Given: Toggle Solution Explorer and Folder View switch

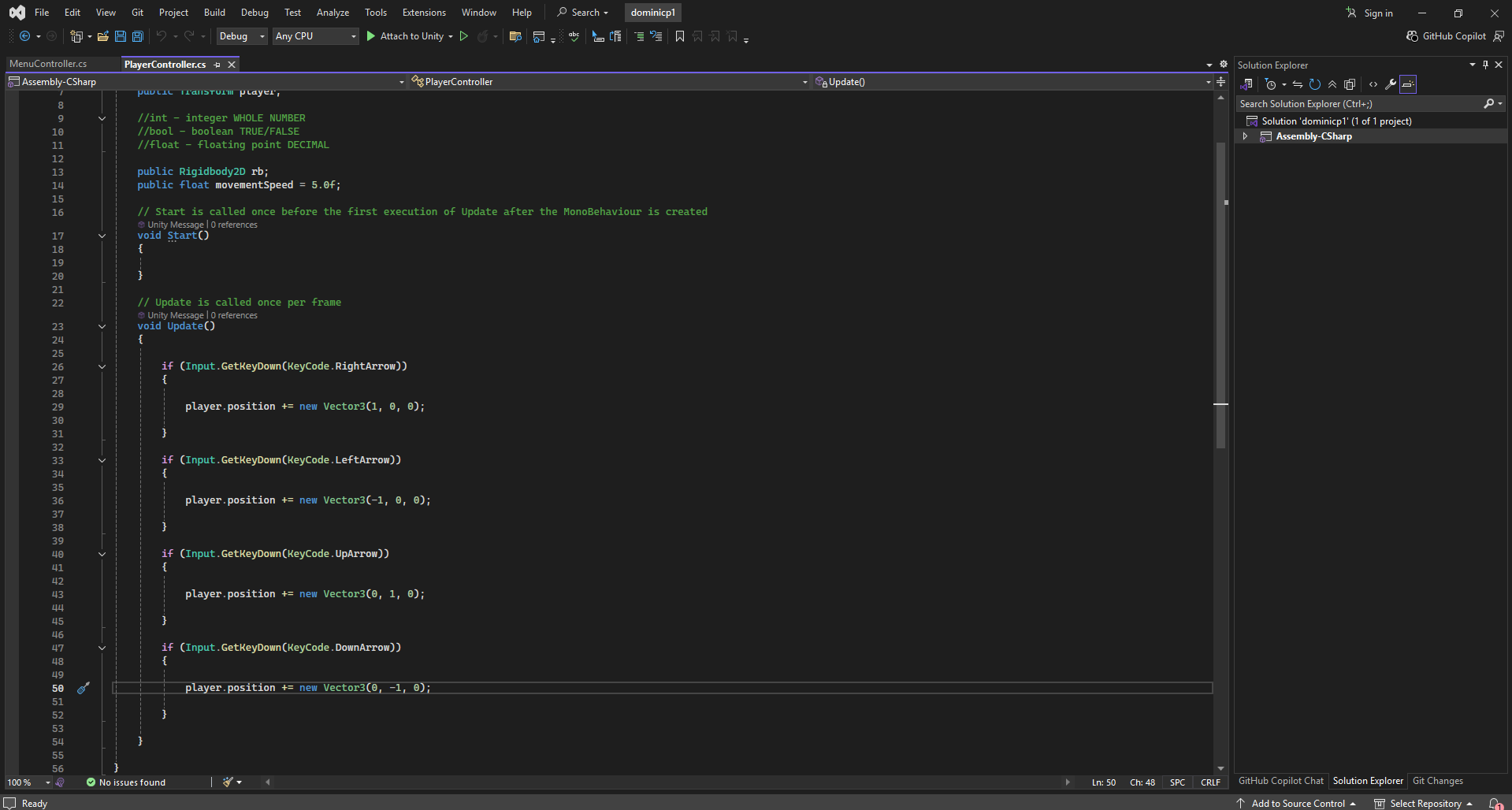Looking at the screenshot, I should [x=1246, y=84].
